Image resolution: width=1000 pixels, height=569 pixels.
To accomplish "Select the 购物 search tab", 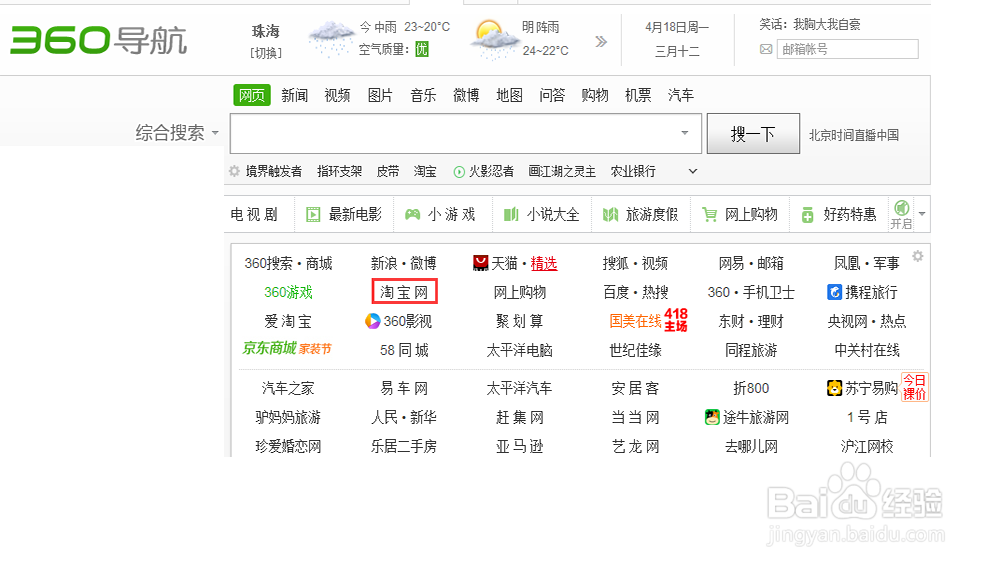I will 595,95.
